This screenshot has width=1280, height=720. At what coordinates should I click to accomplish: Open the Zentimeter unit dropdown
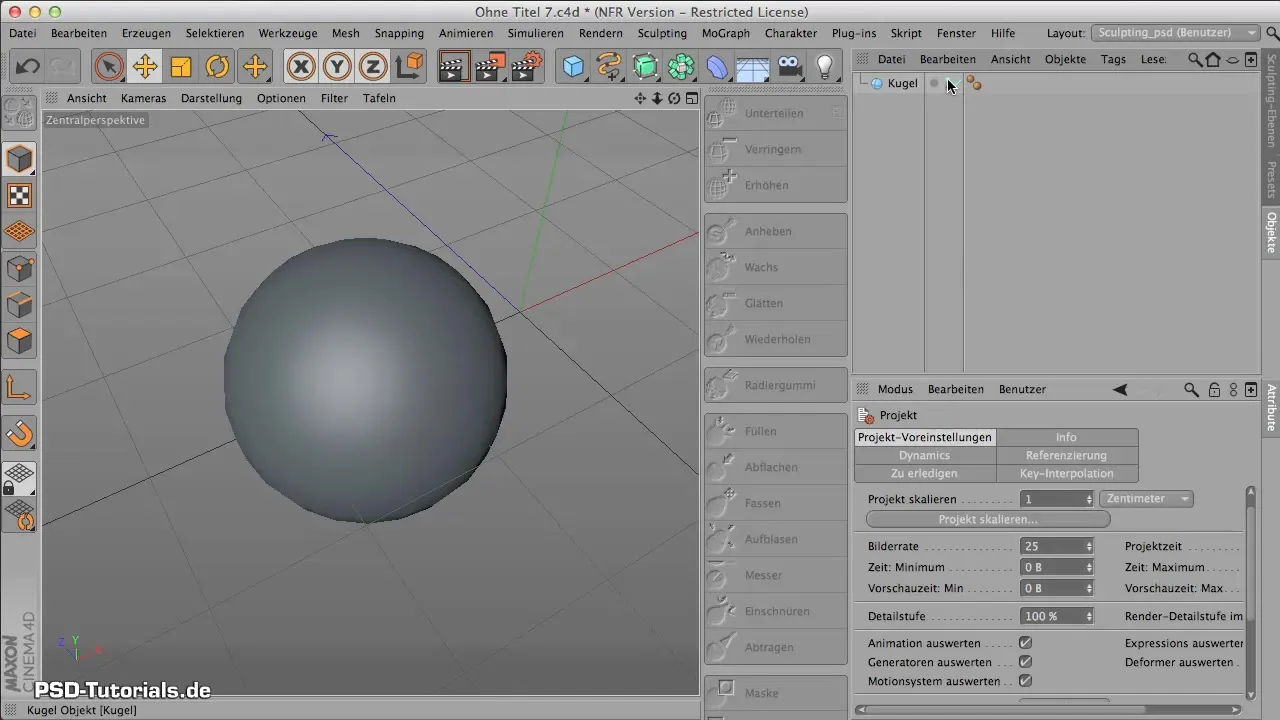1146,499
